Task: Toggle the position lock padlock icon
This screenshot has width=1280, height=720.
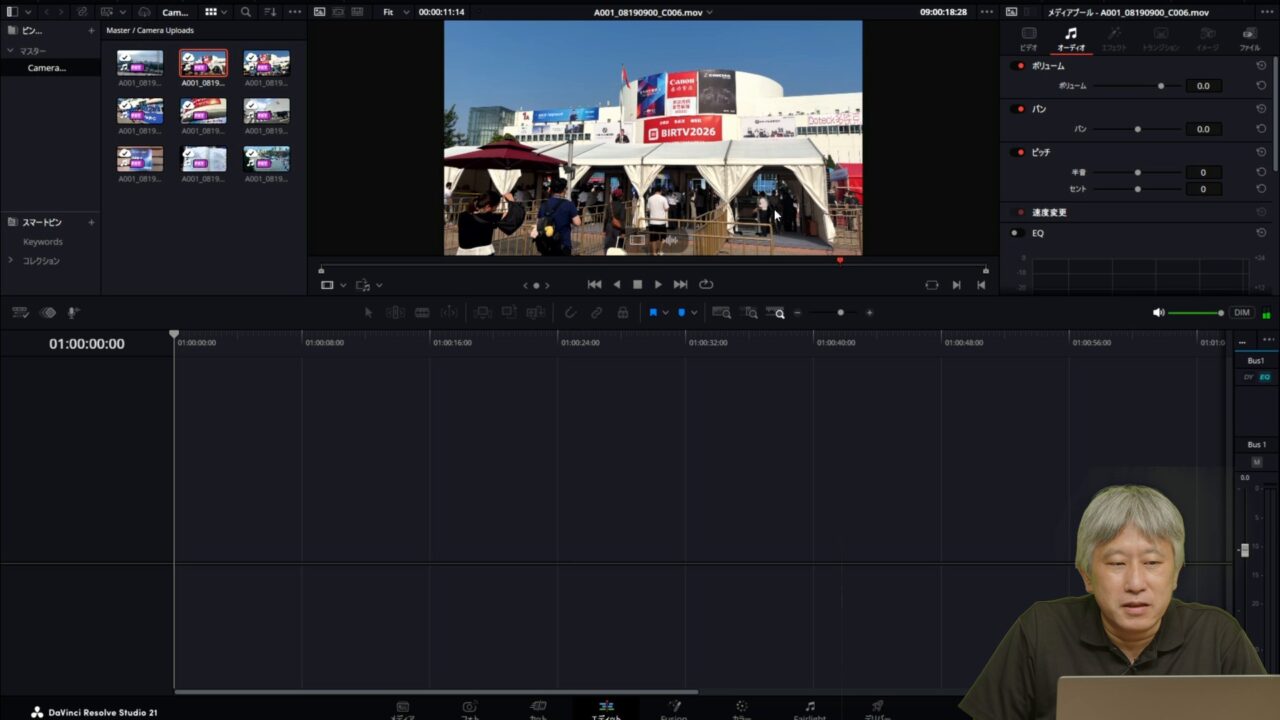Action: pos(622,312)
